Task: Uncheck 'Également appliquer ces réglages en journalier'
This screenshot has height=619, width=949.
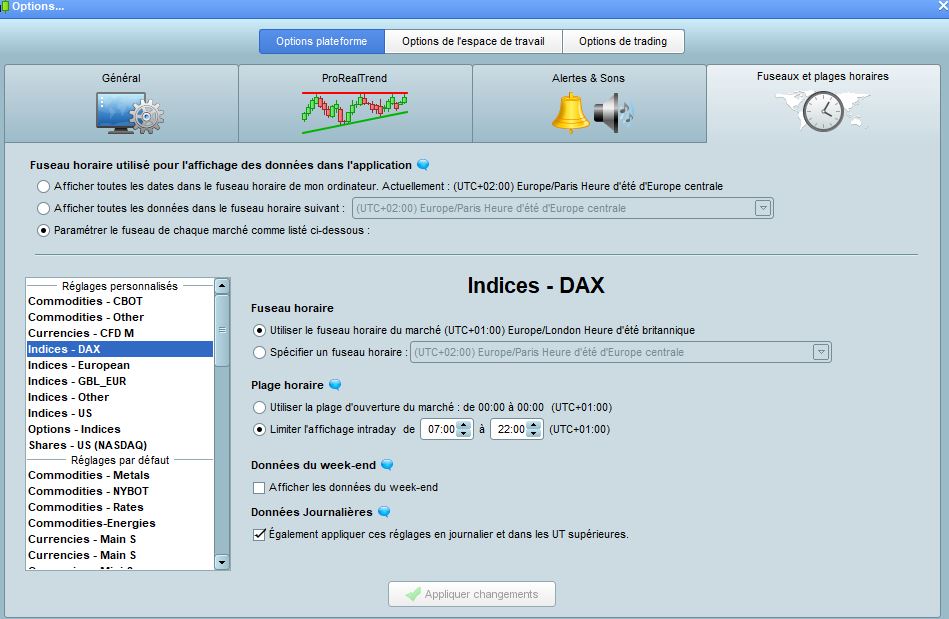Action: [x=259, y=534]
